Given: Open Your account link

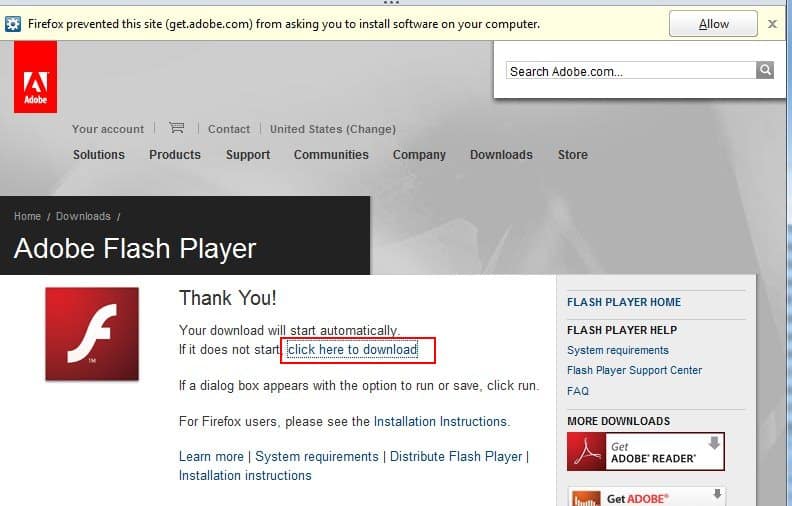Looking at the screenshot, I should (108, 129).
